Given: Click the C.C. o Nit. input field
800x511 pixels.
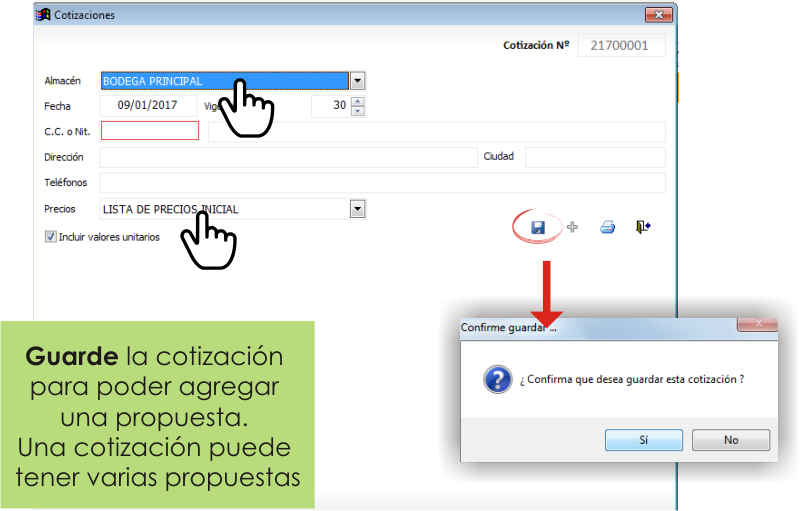Looking at the screenshot, I should tap(150, 131).
